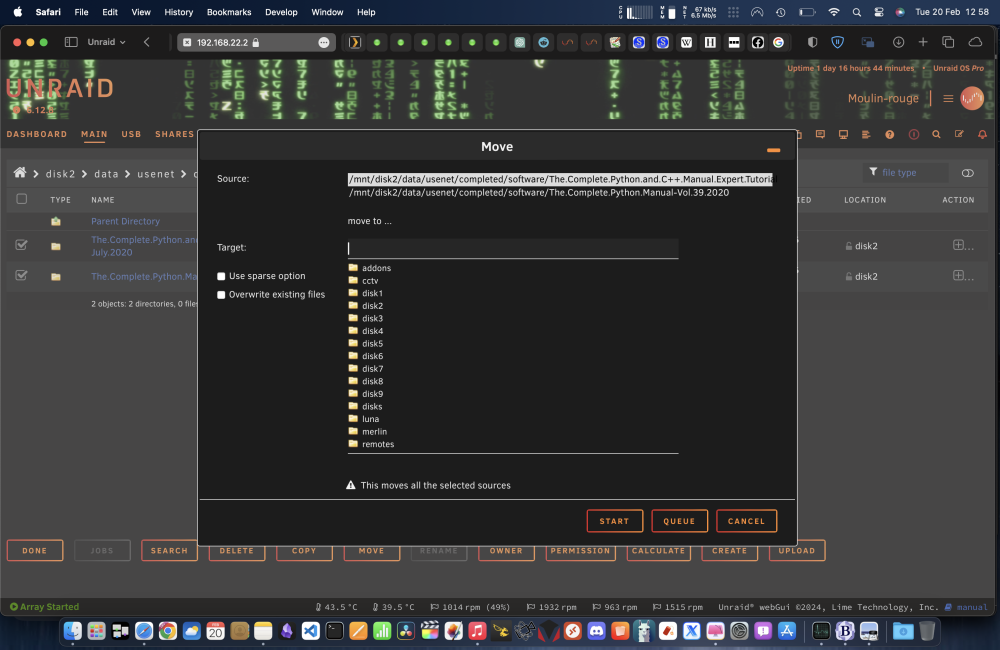Open Visual Studio Code from the Dock
Image resolution: width=1000 pixels, height=650 pixels.
click(311, 631)
